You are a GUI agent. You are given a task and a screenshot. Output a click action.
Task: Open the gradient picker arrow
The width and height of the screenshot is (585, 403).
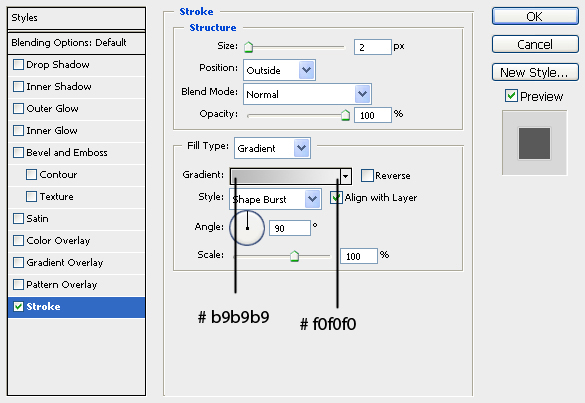point(345,176)
